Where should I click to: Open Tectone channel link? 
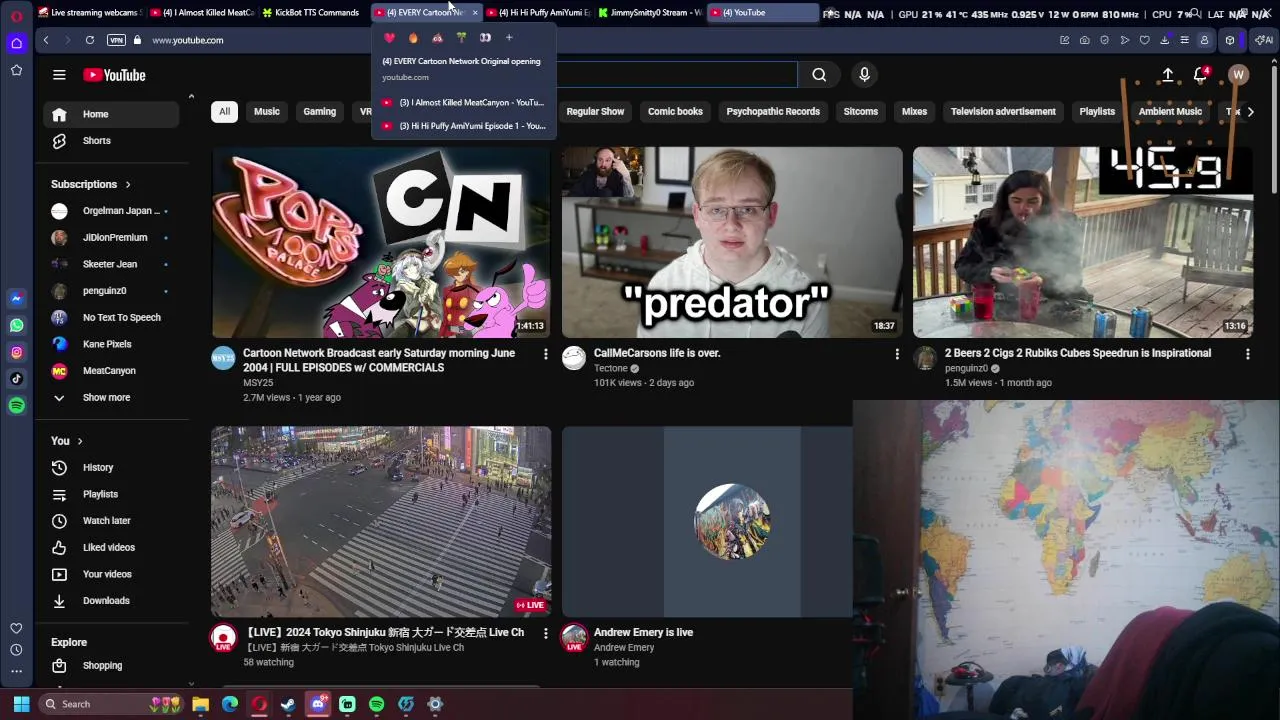tap(611, 368)
